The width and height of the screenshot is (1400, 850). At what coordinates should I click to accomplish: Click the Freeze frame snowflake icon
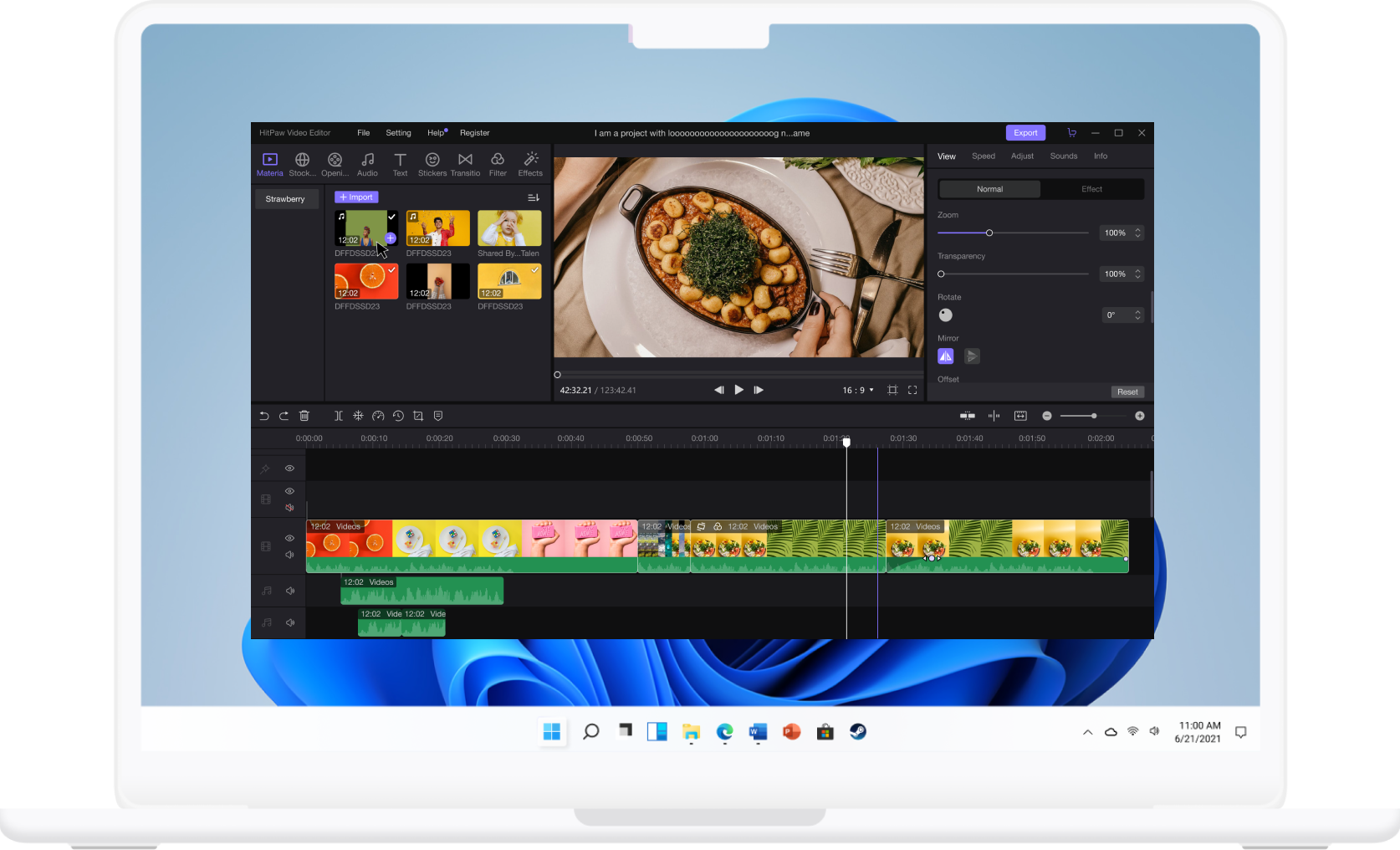pyautogui.click(x=358, y=416)
